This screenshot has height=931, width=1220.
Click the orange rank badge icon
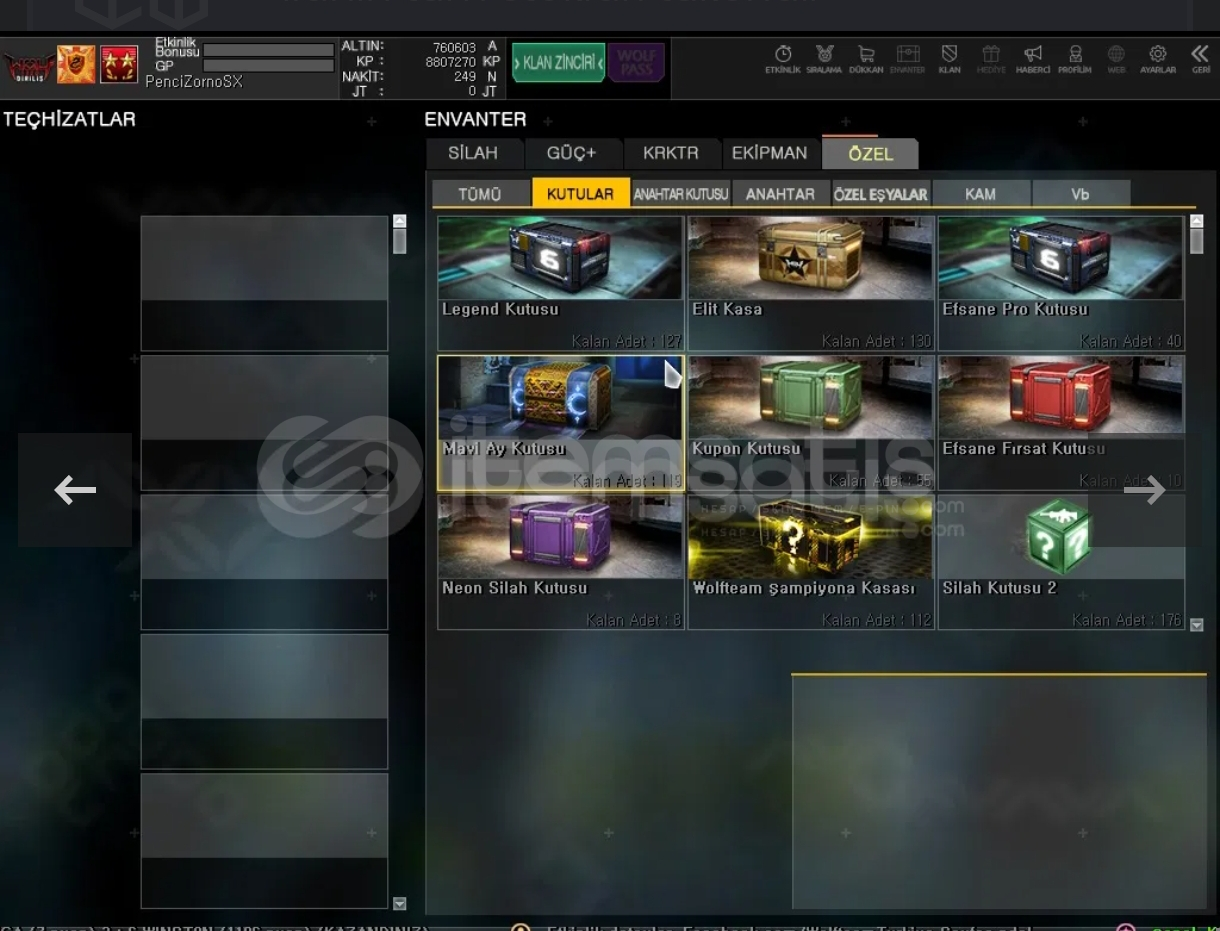point(76,65)
